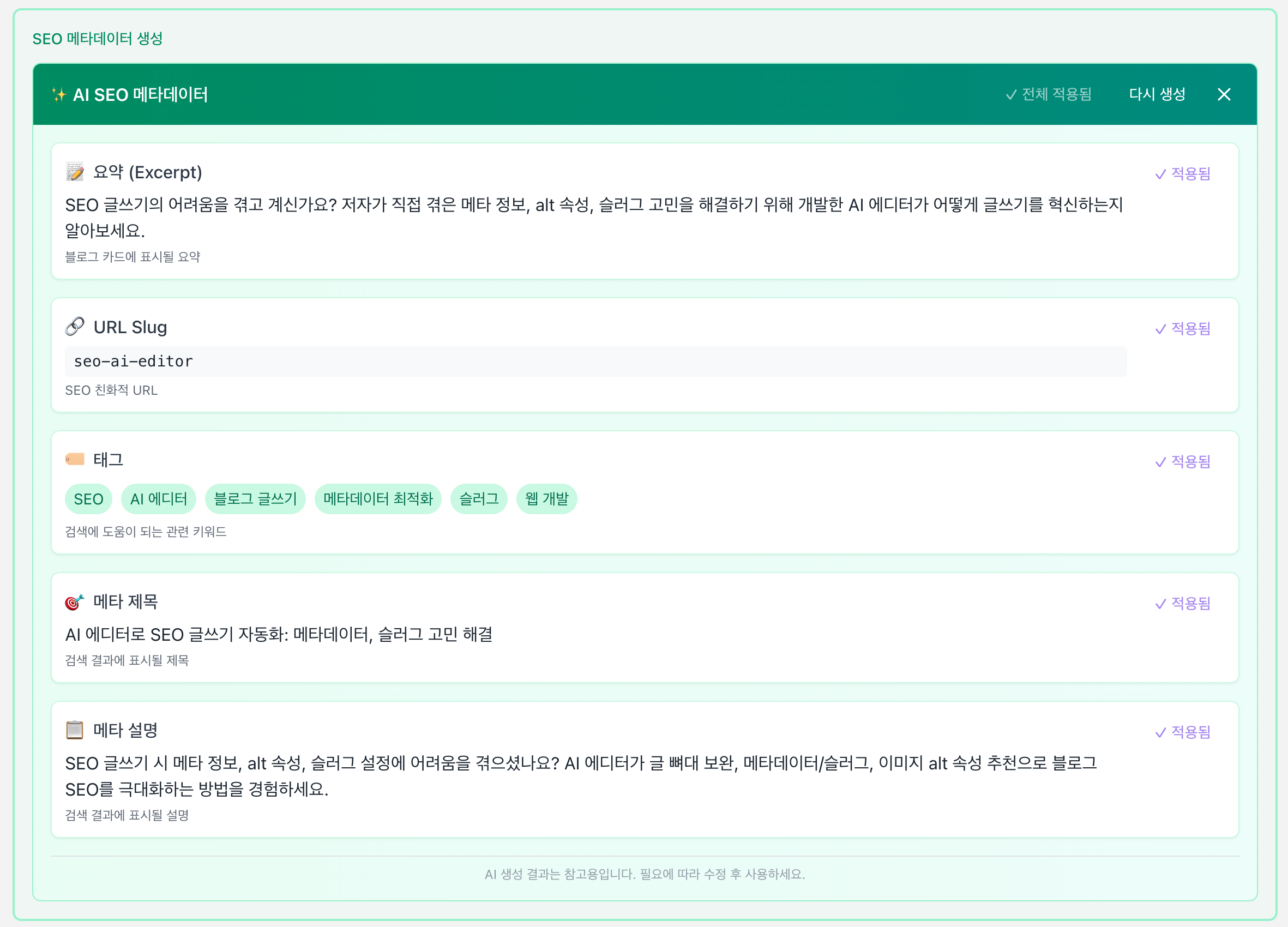Click the 다시 생성 button

1156,94
